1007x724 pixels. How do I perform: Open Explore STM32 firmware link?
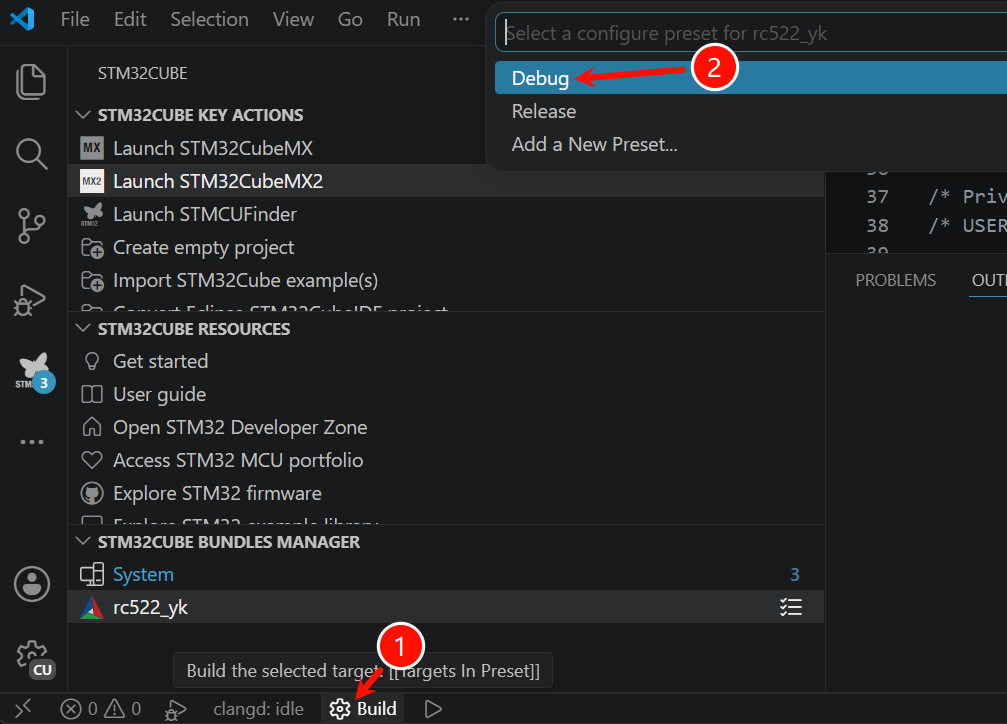click(x=217, y=493)
